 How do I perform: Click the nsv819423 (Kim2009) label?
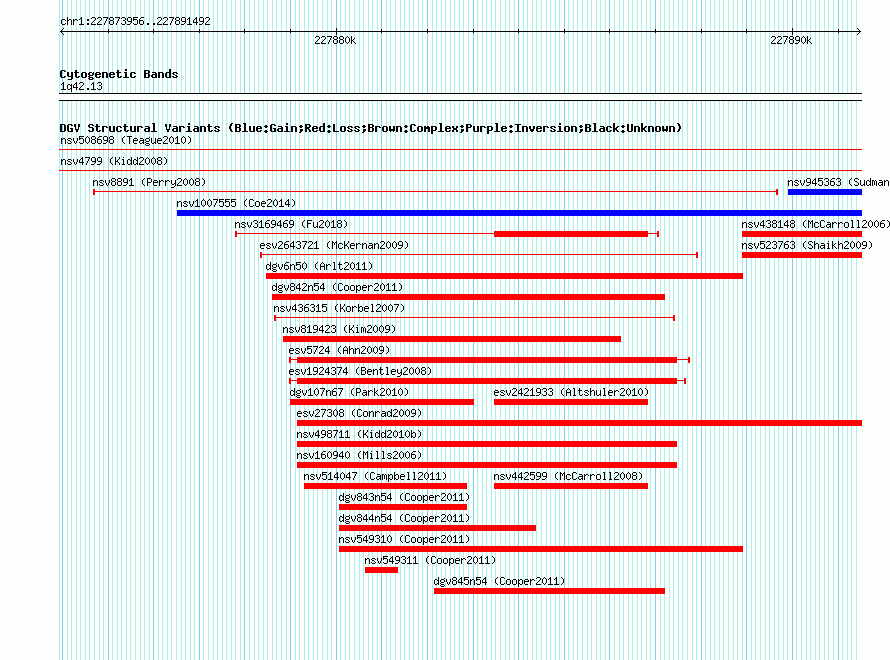pyautogui.click(x=339, y=329)
